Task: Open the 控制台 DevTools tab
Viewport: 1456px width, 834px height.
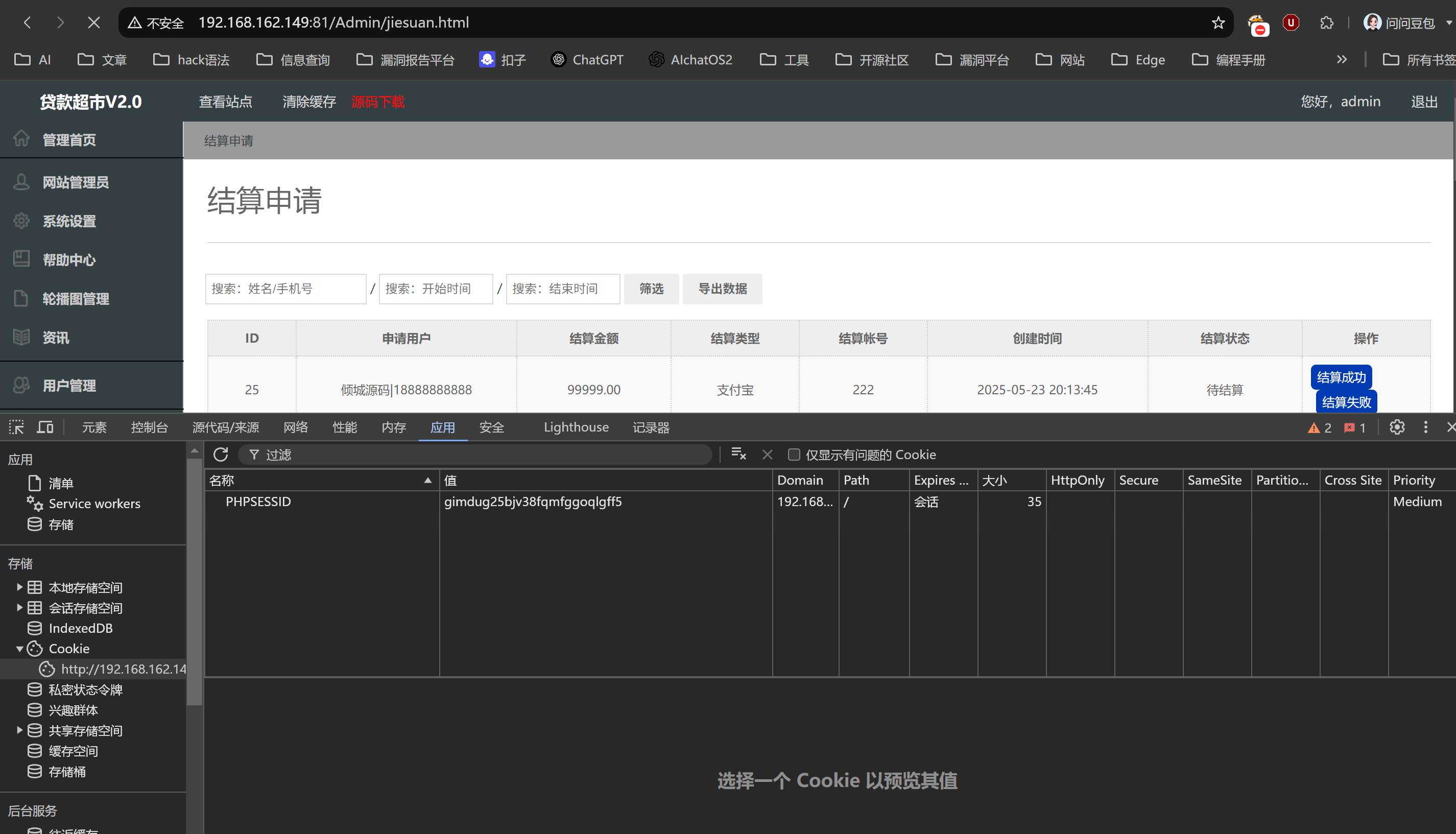Action: (x=149, y=427)
